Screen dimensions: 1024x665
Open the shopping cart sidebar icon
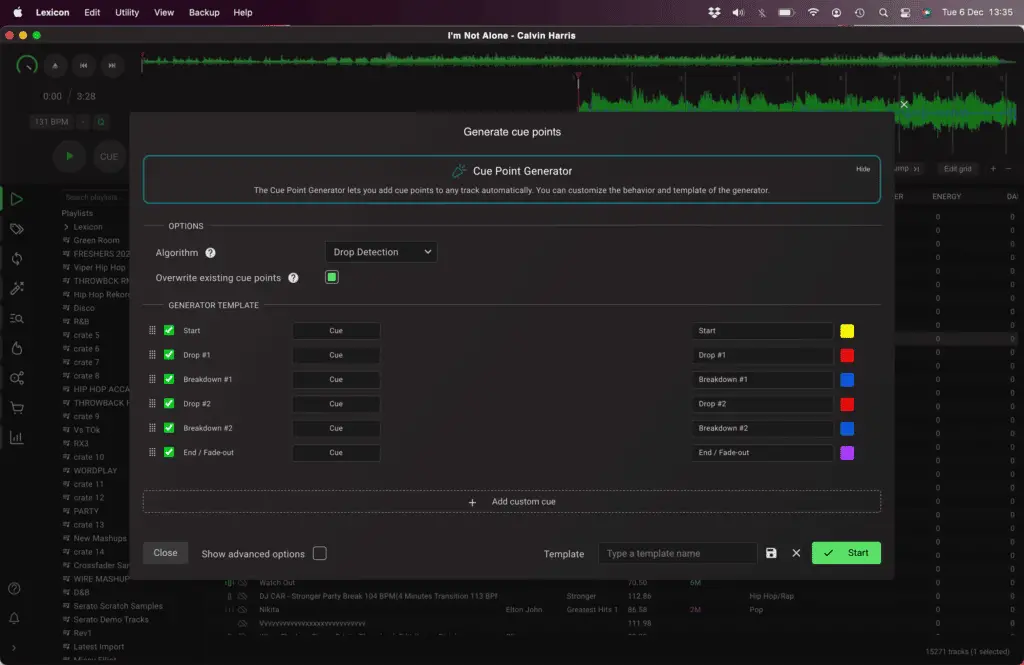(x=17, y=408)
